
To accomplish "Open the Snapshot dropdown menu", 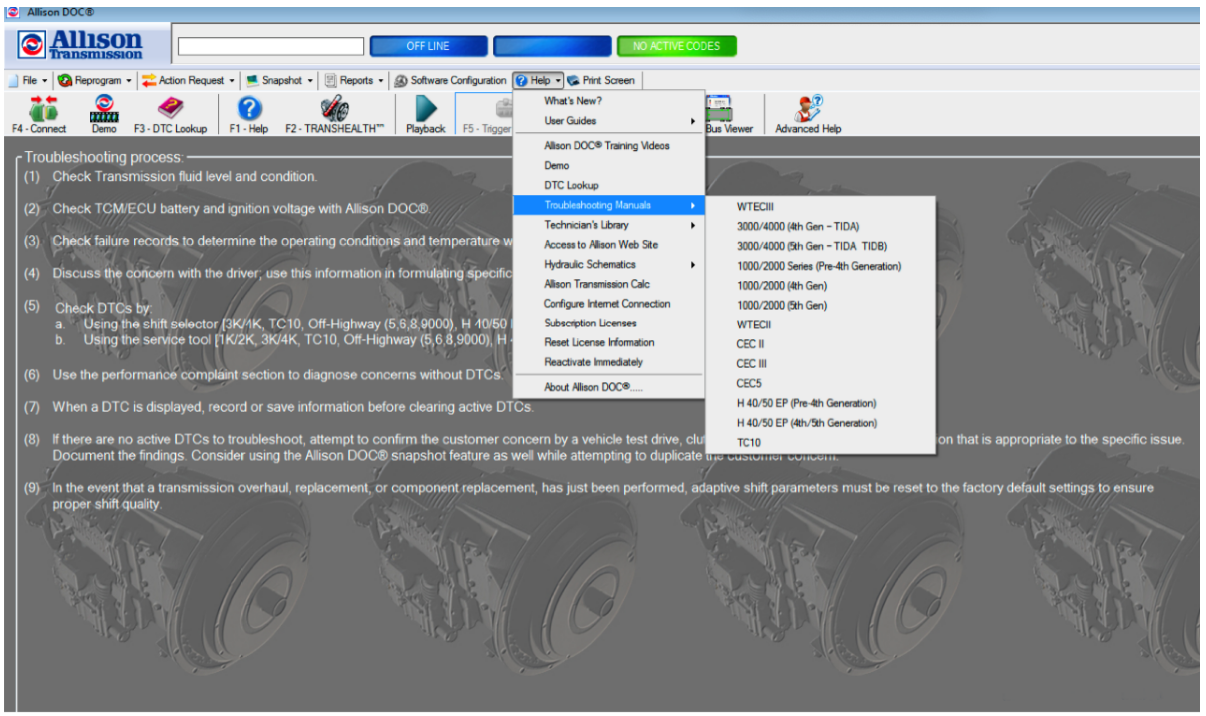I will click(279, 80).
